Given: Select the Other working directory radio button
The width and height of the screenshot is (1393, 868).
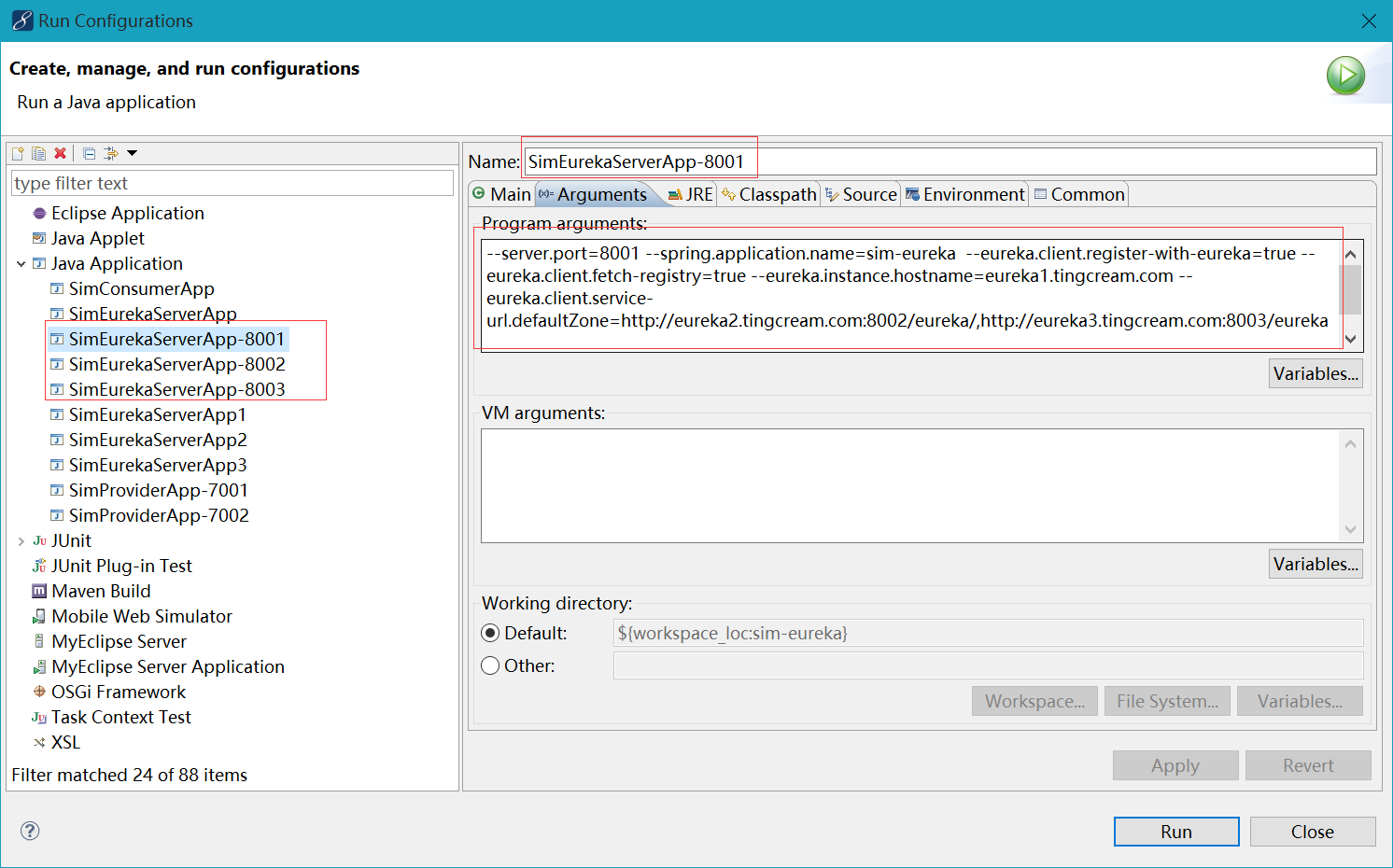Looking at the screenshot, I should tap(490, 665).
